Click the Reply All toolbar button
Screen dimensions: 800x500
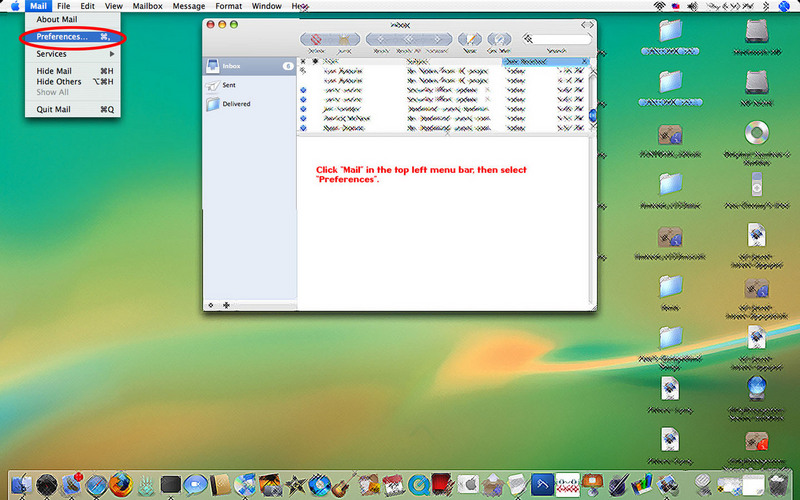[409, 40]
